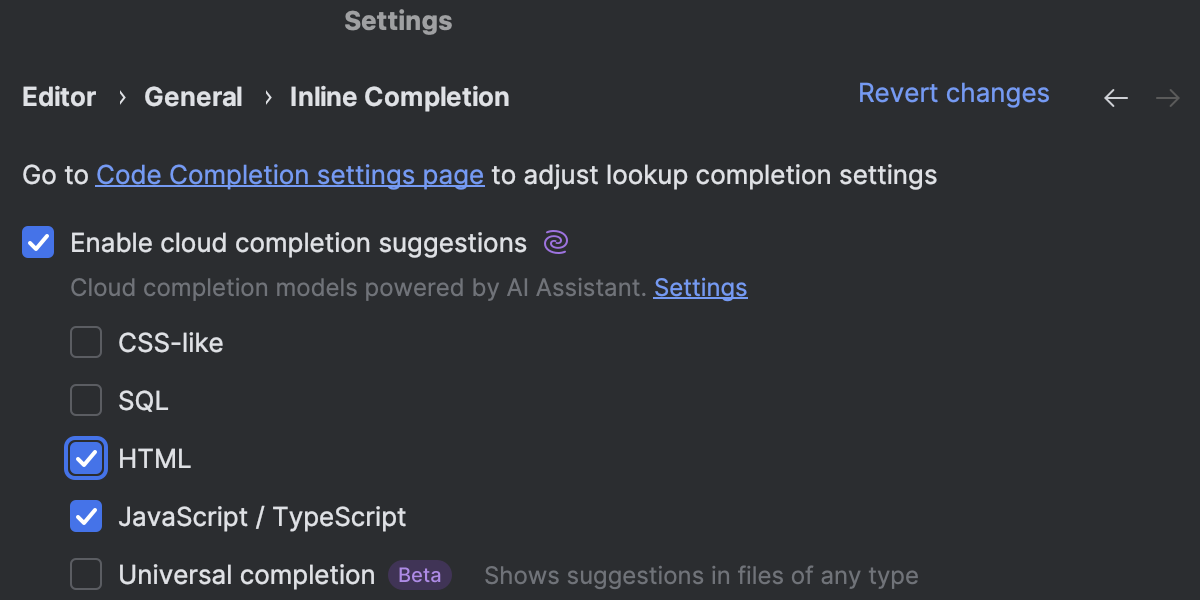Click the Beta badge
This screenshot has width=1200, height=600.
(419, 574)
